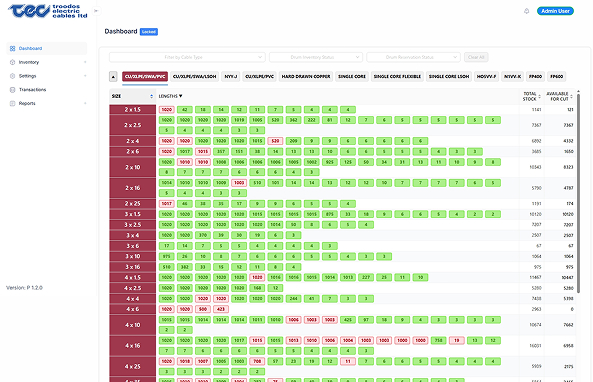593x382 pixels.
Task: Toggle LENGTHS sort direction arrow
Action: point(181,96)
